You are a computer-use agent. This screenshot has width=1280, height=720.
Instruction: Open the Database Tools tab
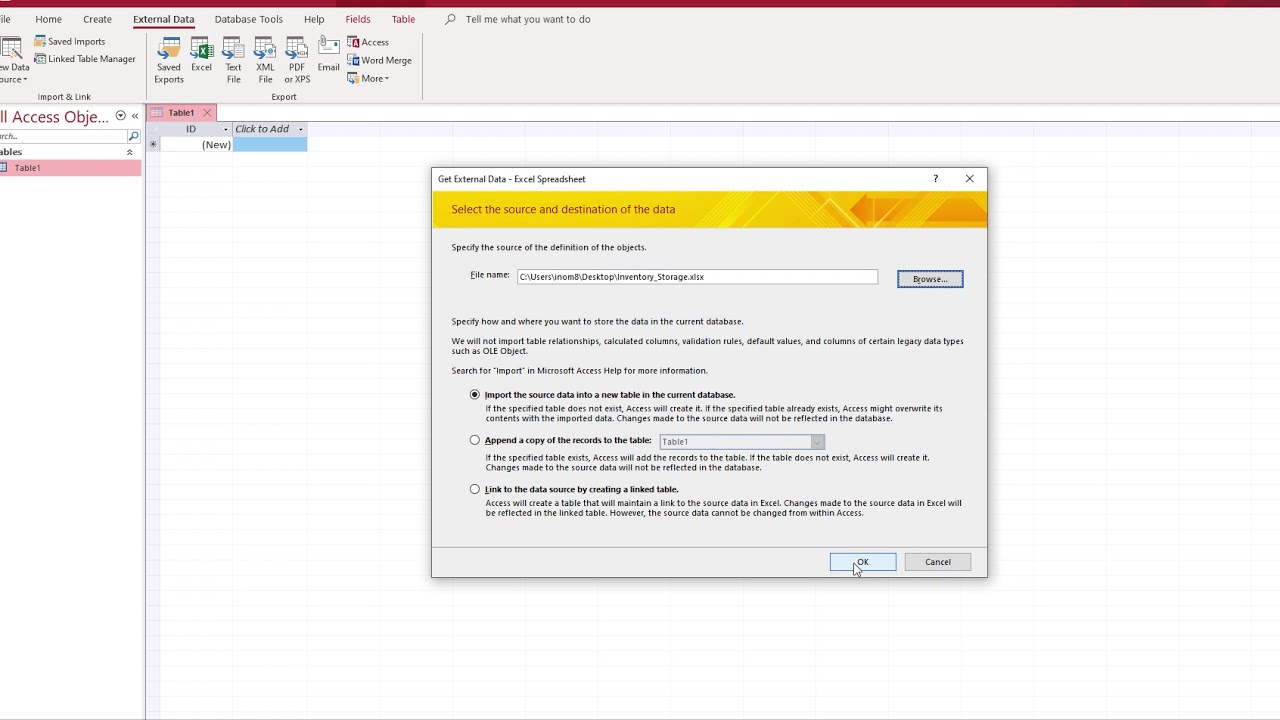(x=248, y=19)
